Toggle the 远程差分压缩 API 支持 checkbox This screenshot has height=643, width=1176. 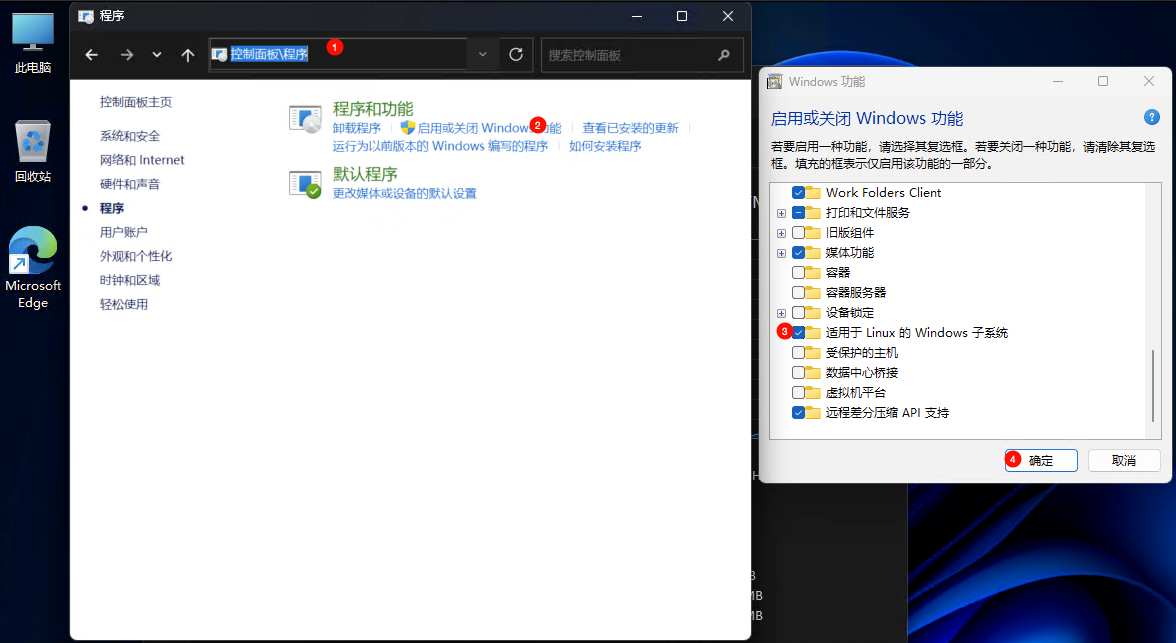tap(799, 413)
